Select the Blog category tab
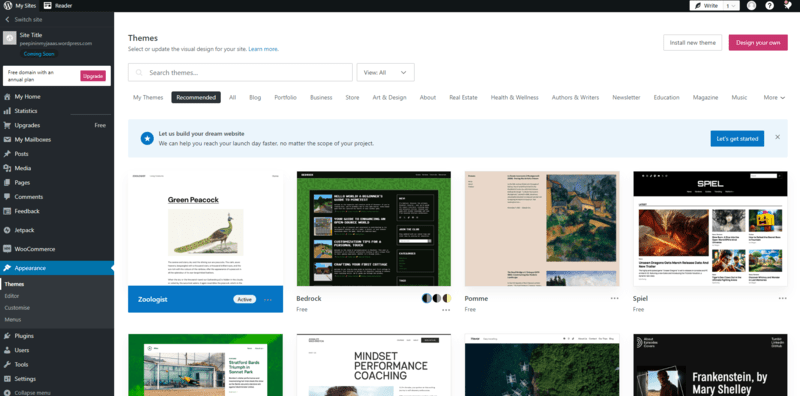 (255, 97)
